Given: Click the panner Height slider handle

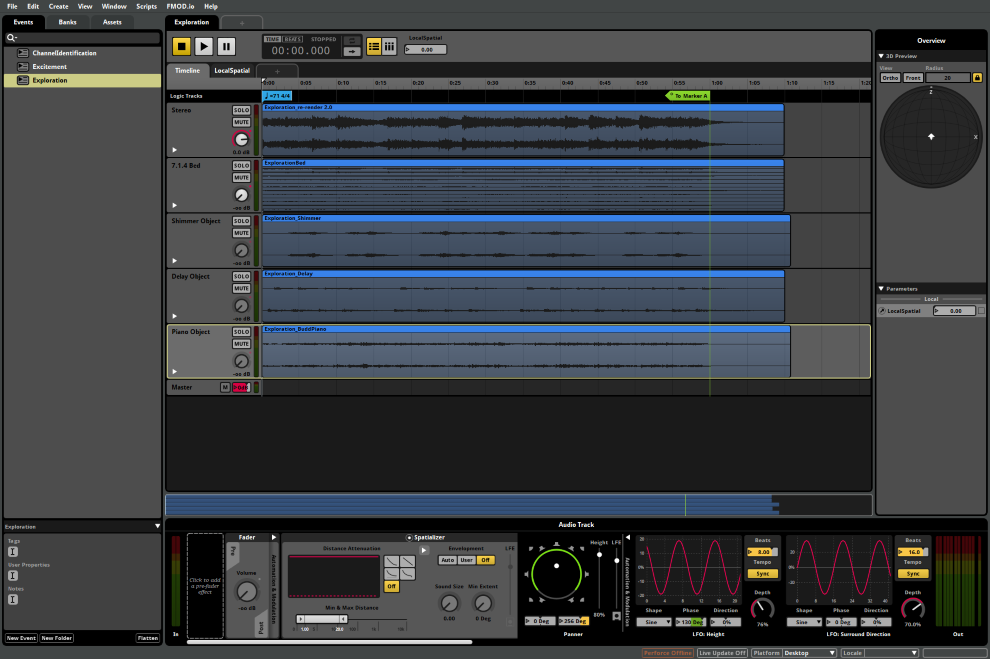Looking at the screenshot, I should point(599,555).
